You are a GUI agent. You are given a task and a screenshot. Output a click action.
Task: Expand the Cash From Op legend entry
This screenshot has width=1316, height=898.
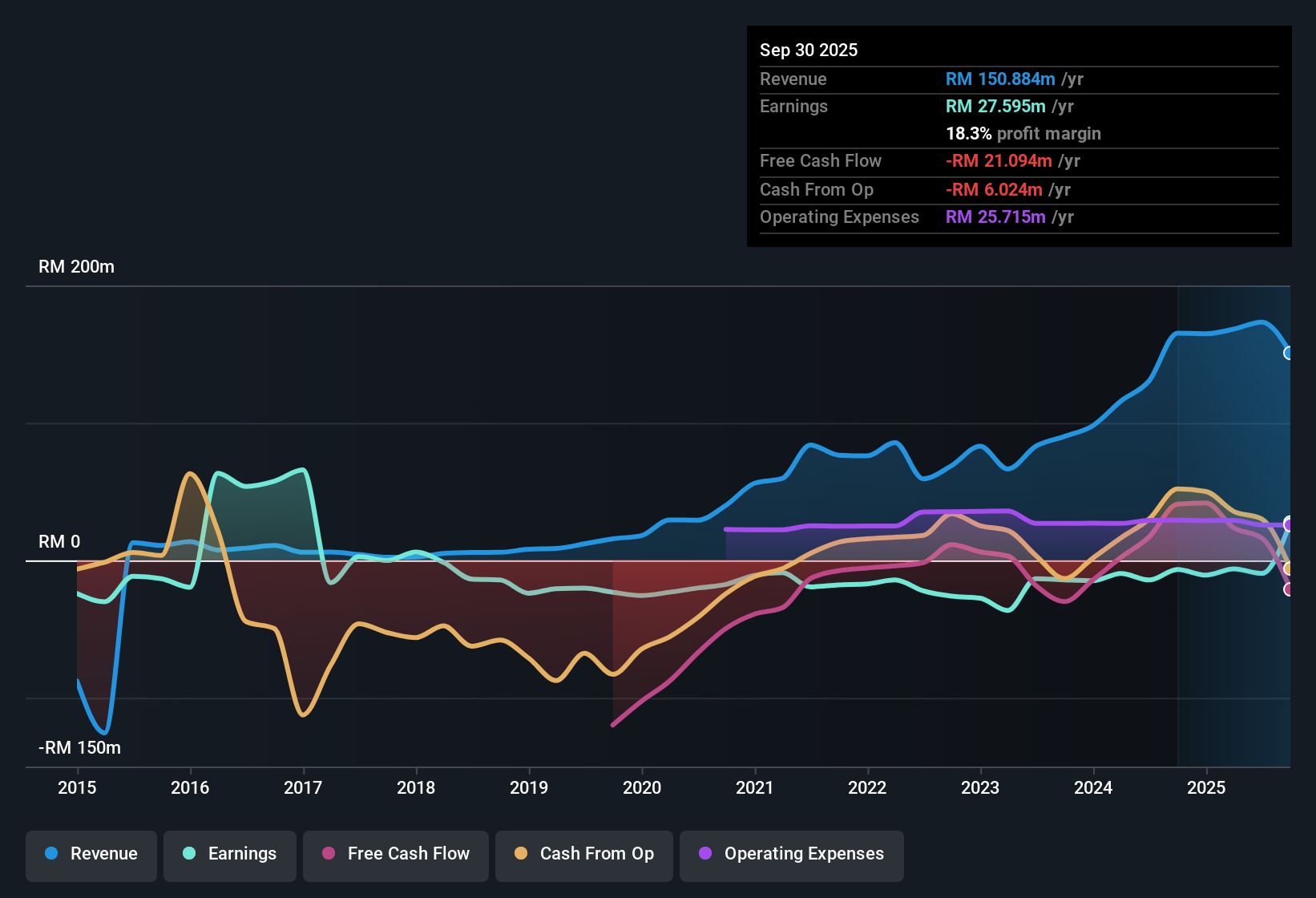(x=584, y=854)
